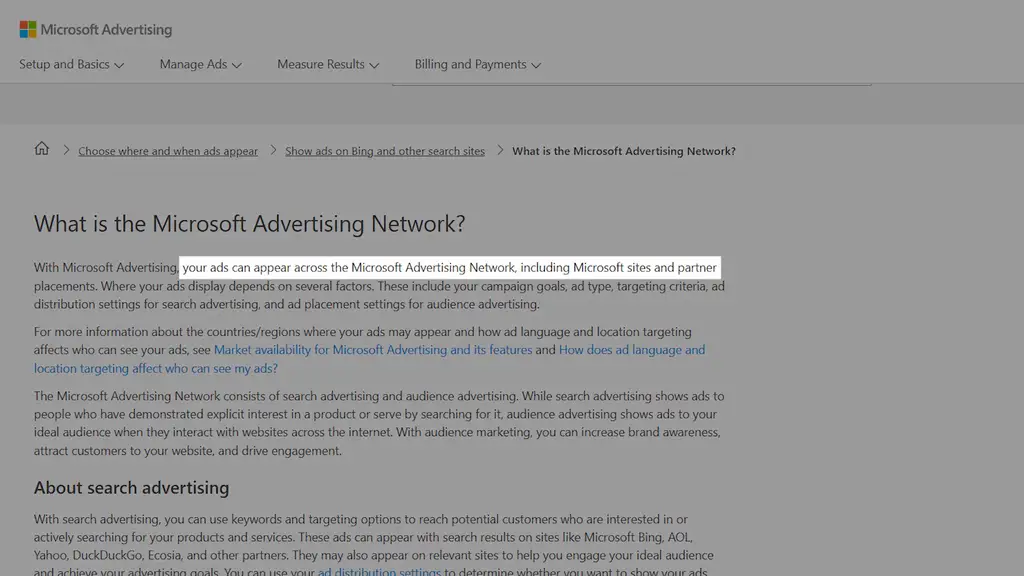Open the Measure Results menu
Image resolution: width=1024 pixels, height=576 pixels.
tap(328, 65)
